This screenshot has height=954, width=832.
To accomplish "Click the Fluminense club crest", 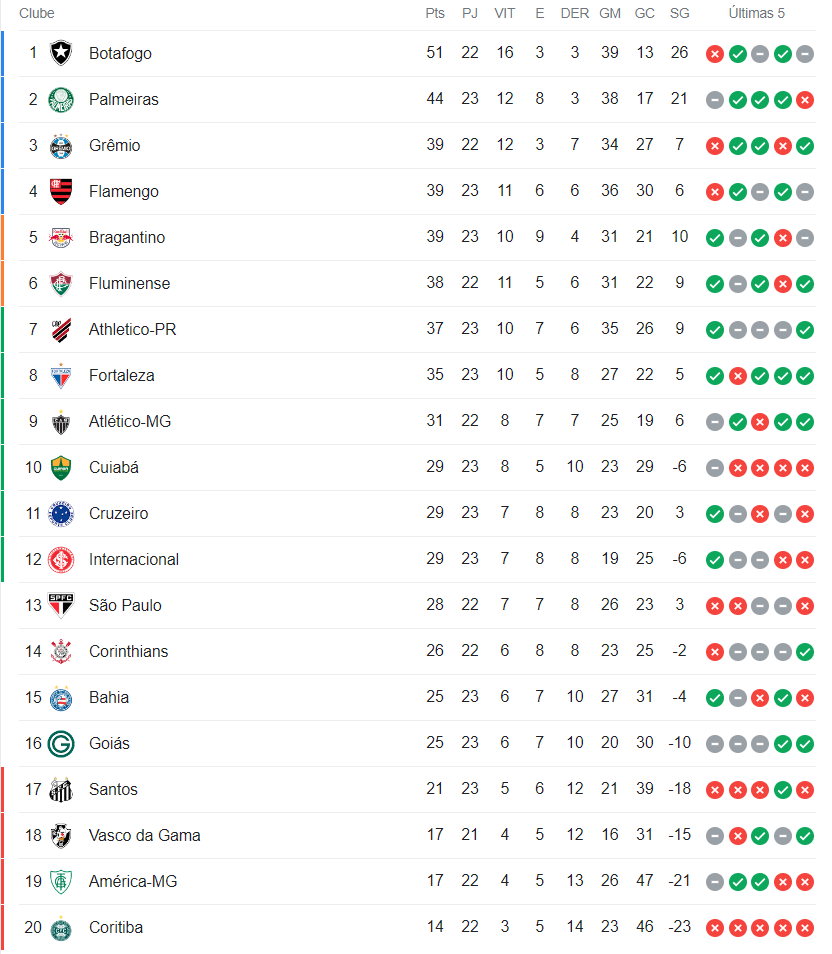I will pos(61,283).
